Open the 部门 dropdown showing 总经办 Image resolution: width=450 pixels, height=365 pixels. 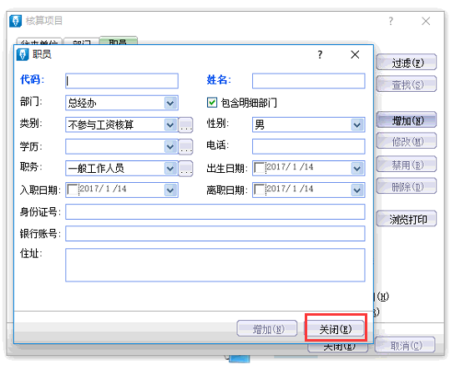click(x=170, y=103)
